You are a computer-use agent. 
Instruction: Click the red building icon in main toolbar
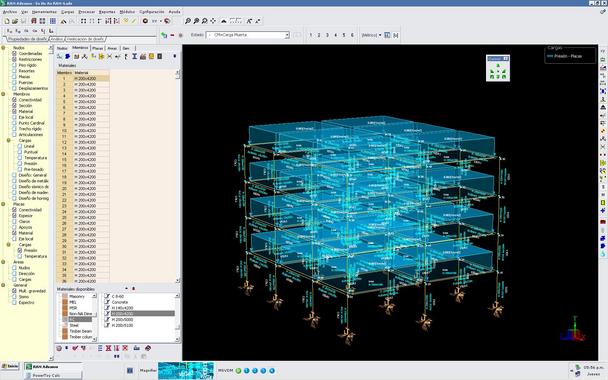(34, 21)
